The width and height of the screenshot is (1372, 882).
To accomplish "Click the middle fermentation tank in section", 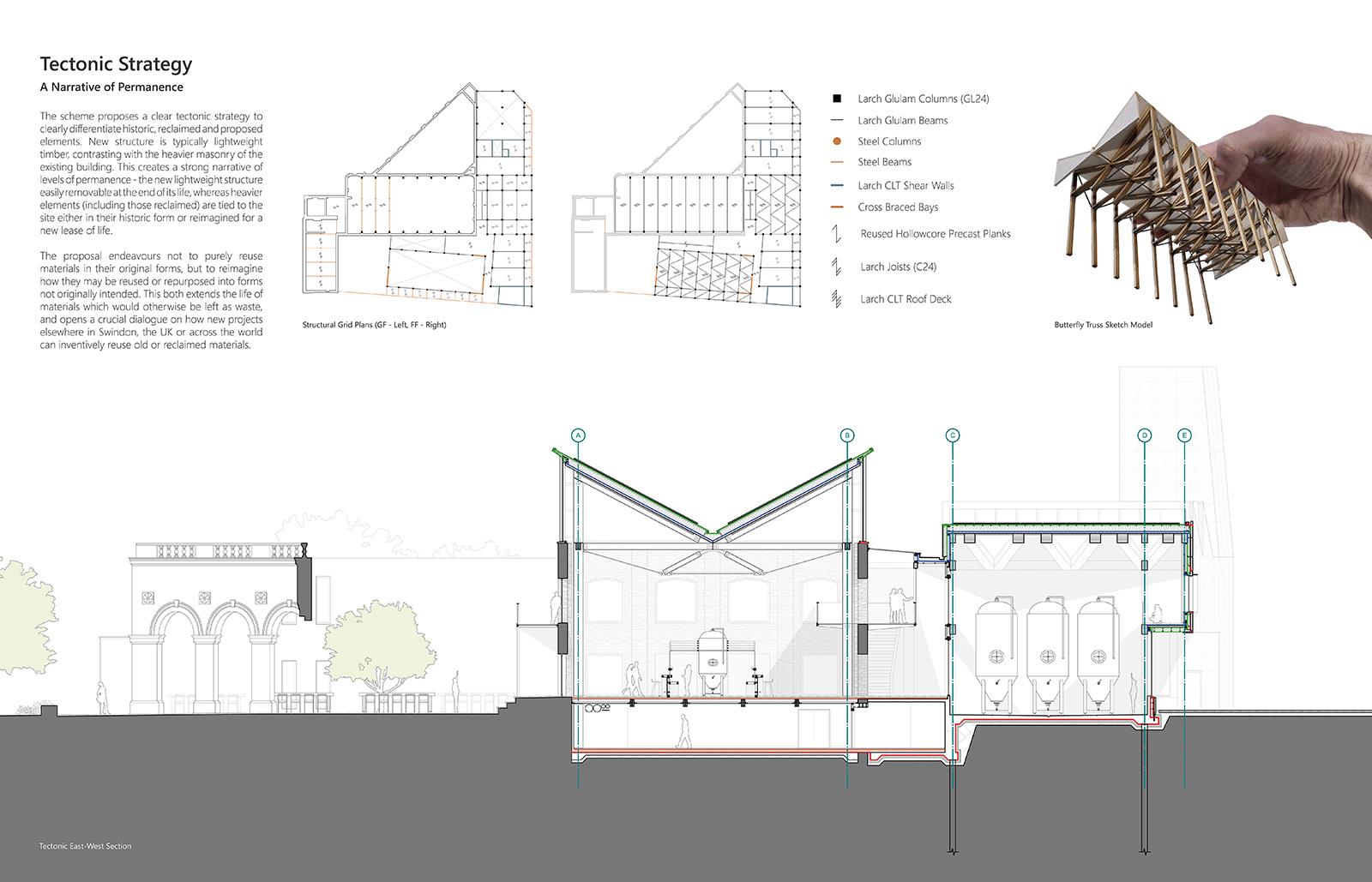I will (1046, 651).
